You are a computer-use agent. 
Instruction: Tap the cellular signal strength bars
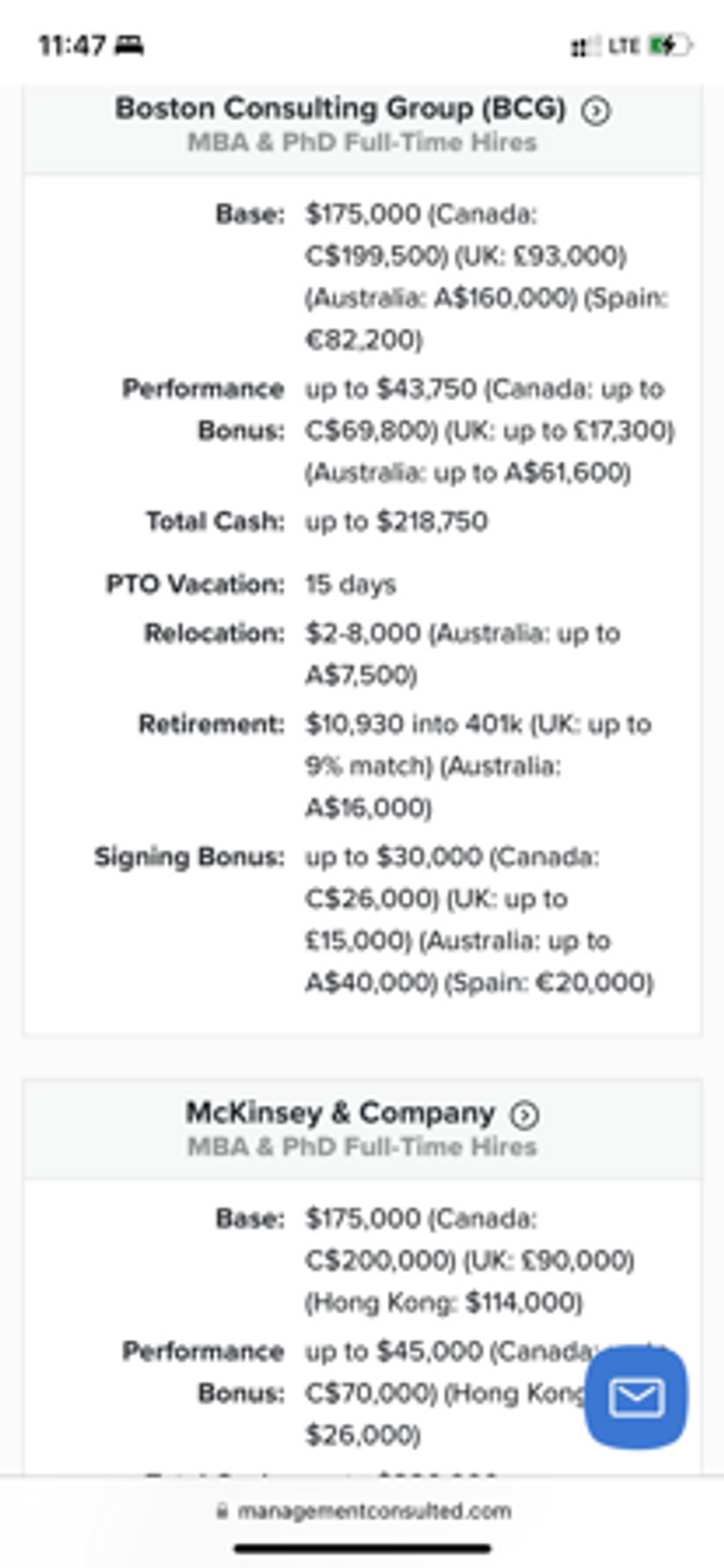click(585, 47)
